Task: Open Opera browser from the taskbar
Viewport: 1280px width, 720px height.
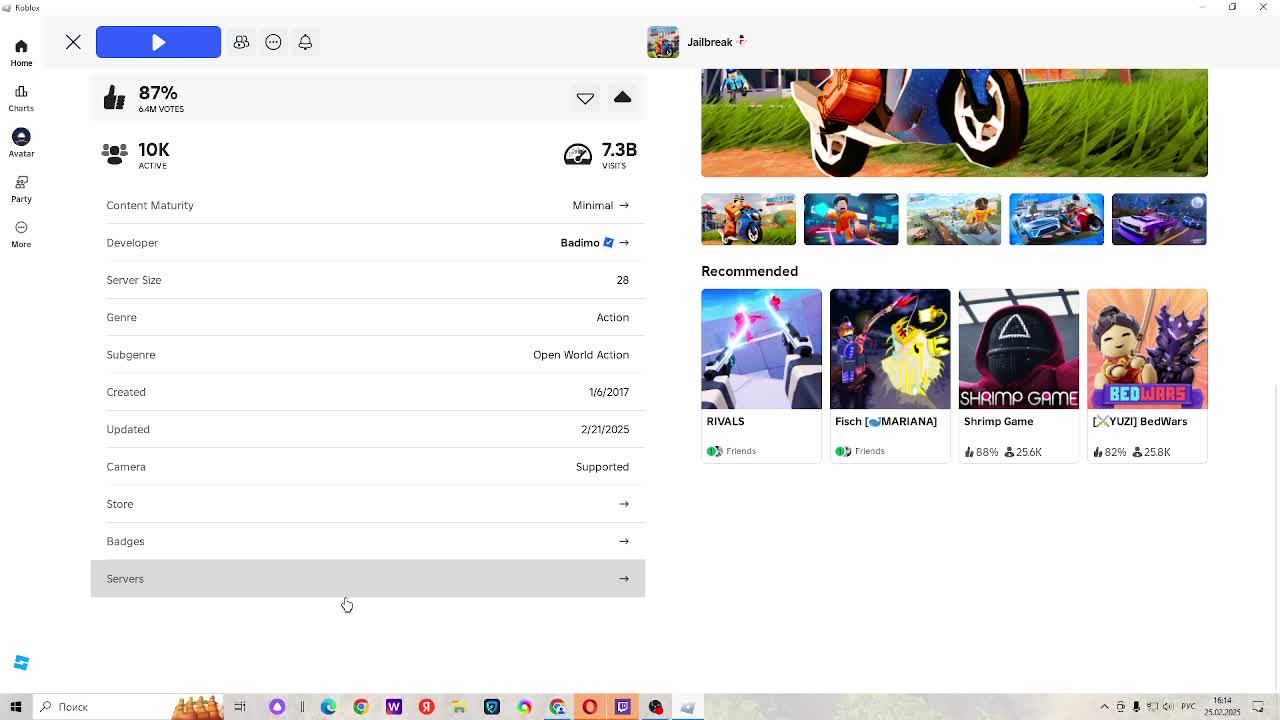Action: 590,707
